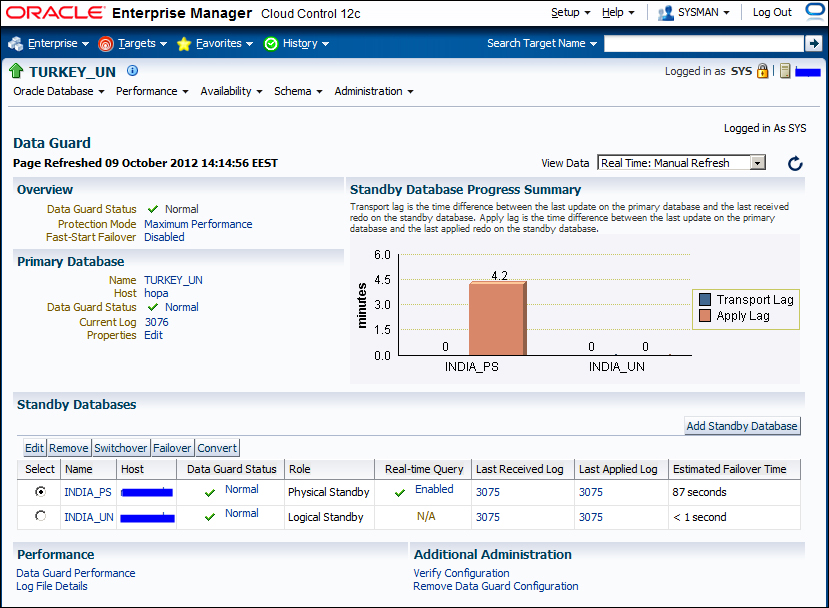This screenshot has width=829, height=608.
Task: Click the Convert button
Action: point(217,448)
